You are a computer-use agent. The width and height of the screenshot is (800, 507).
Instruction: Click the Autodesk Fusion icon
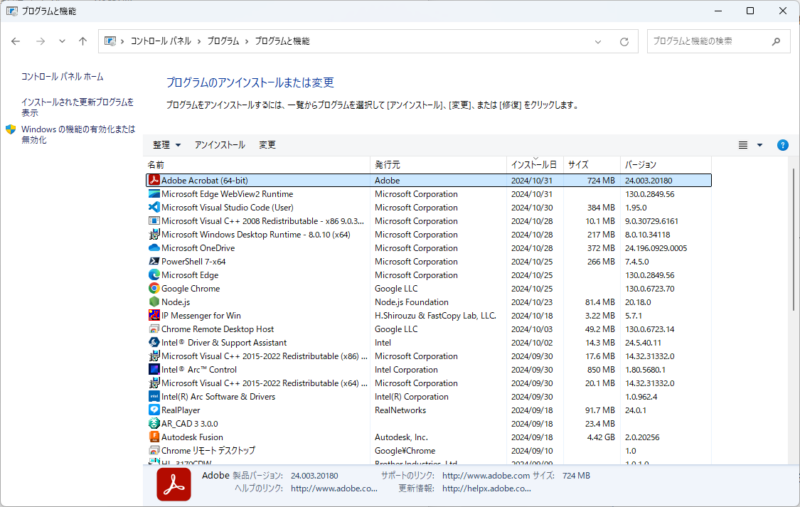pos(154,437)
